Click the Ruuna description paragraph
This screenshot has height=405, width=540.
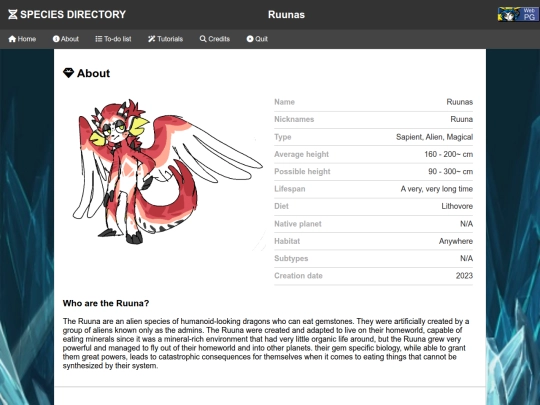[266, 343]
